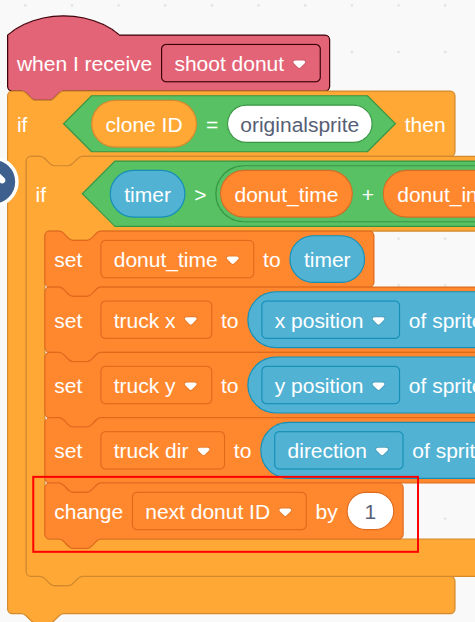Open the shoot donut message dropdown
Image resolution: width=475 pixels, height=622 pixels.
point(240,63)
